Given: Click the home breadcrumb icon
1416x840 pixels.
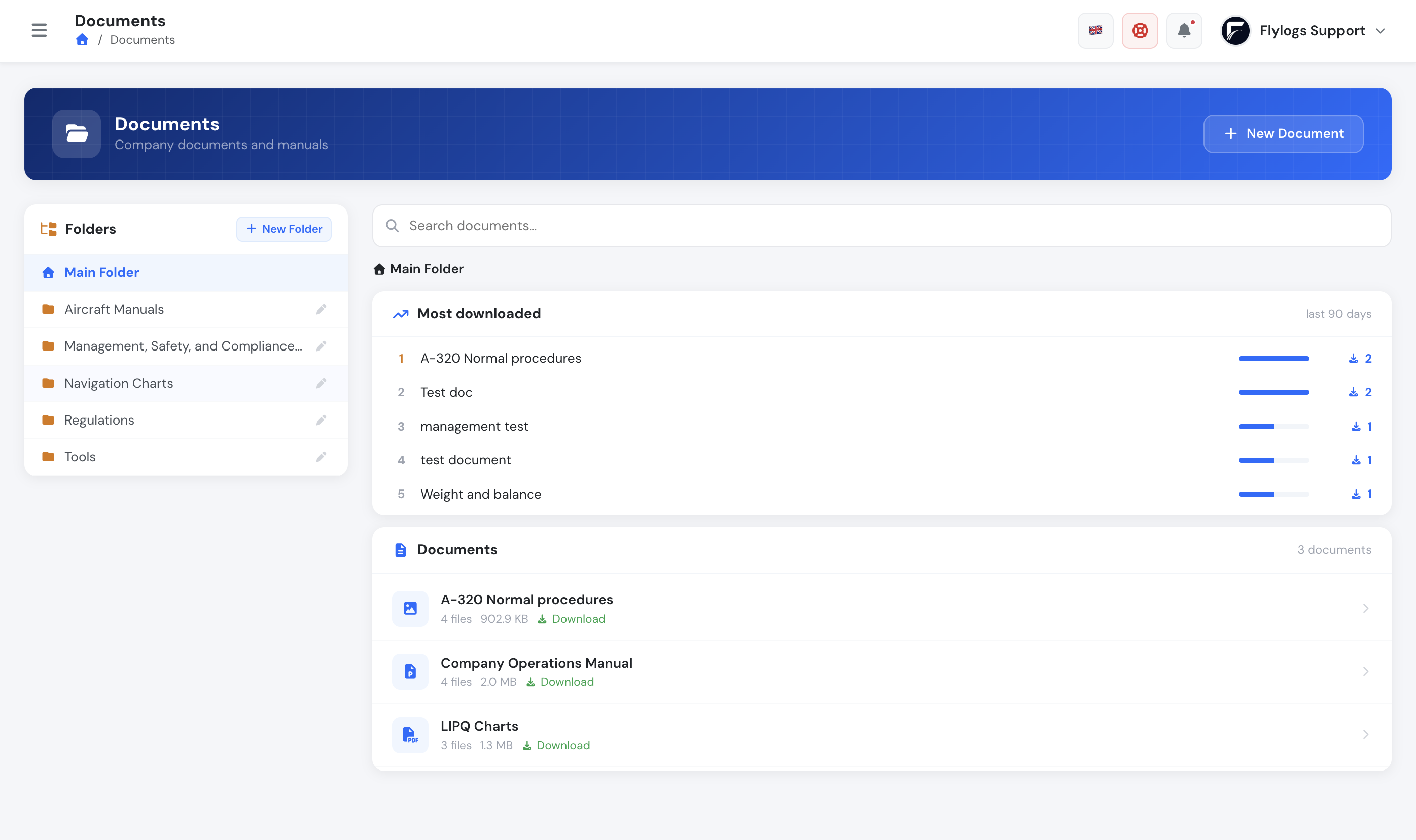Looking at the screenshot, I should tap(82, 40).
